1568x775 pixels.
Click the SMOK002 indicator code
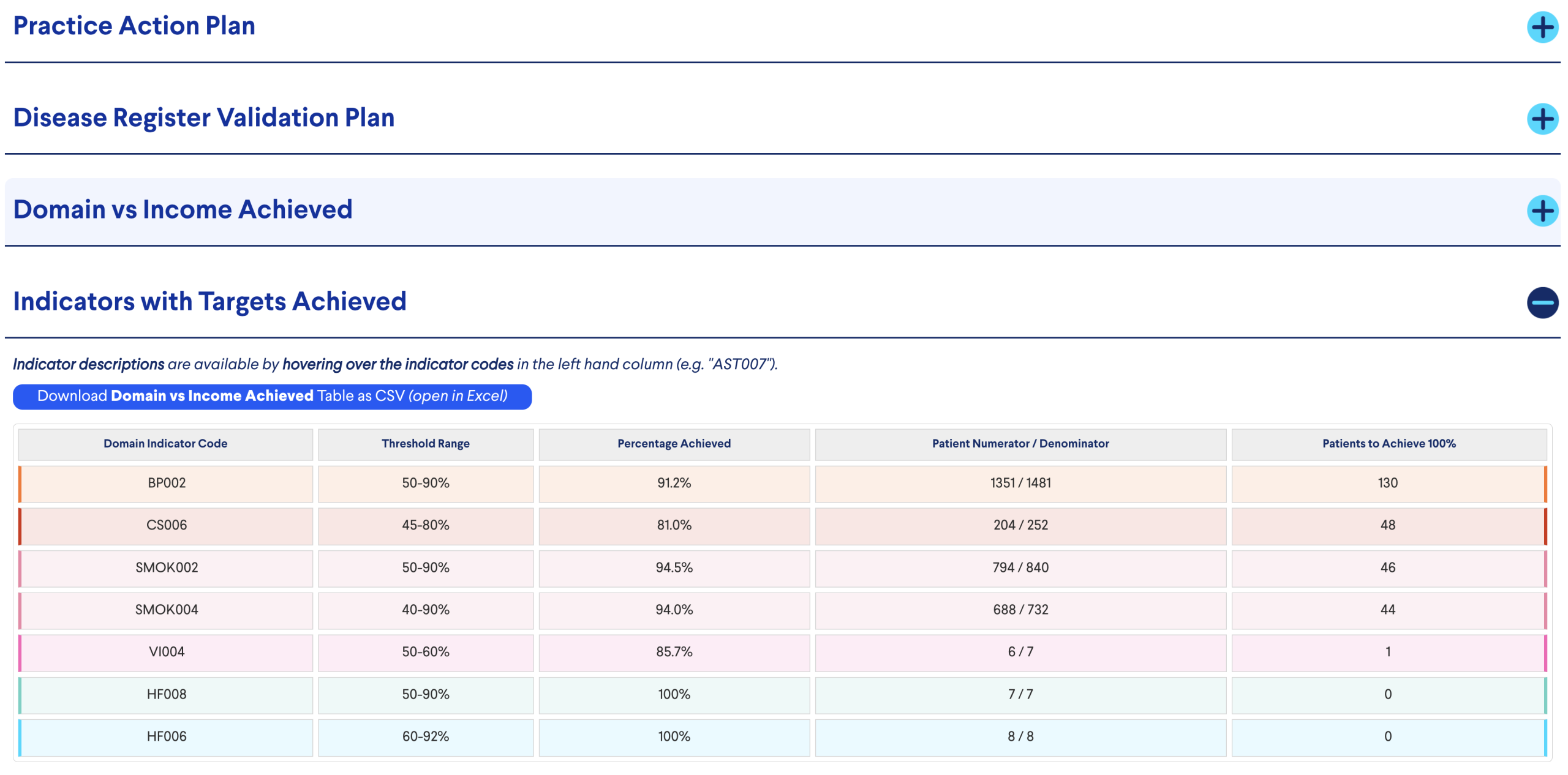click(167, 567)
